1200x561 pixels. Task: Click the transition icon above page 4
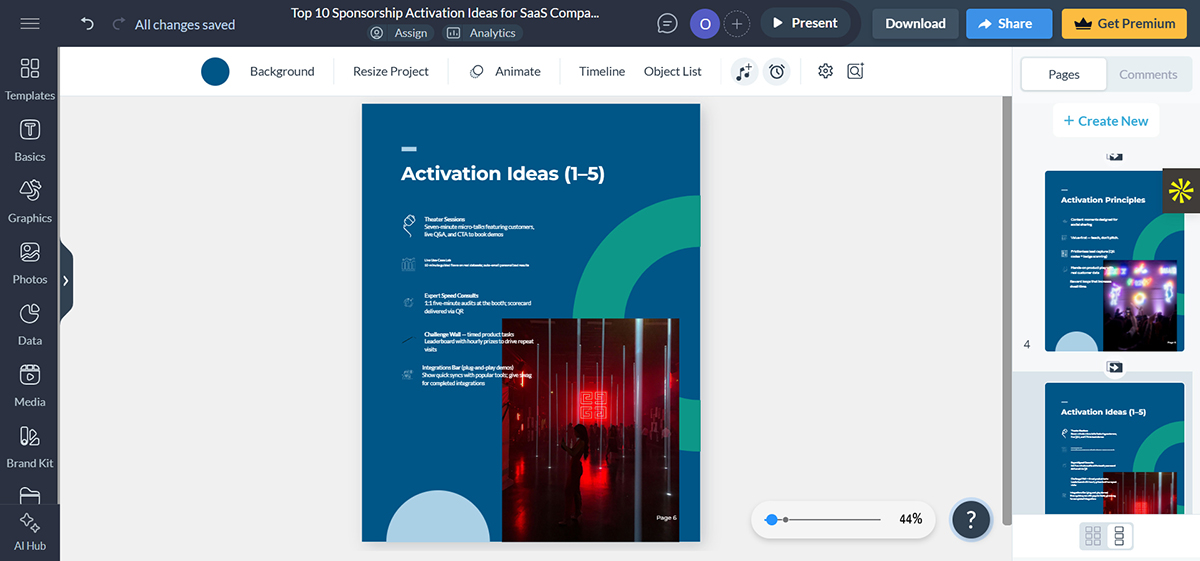1115,156
